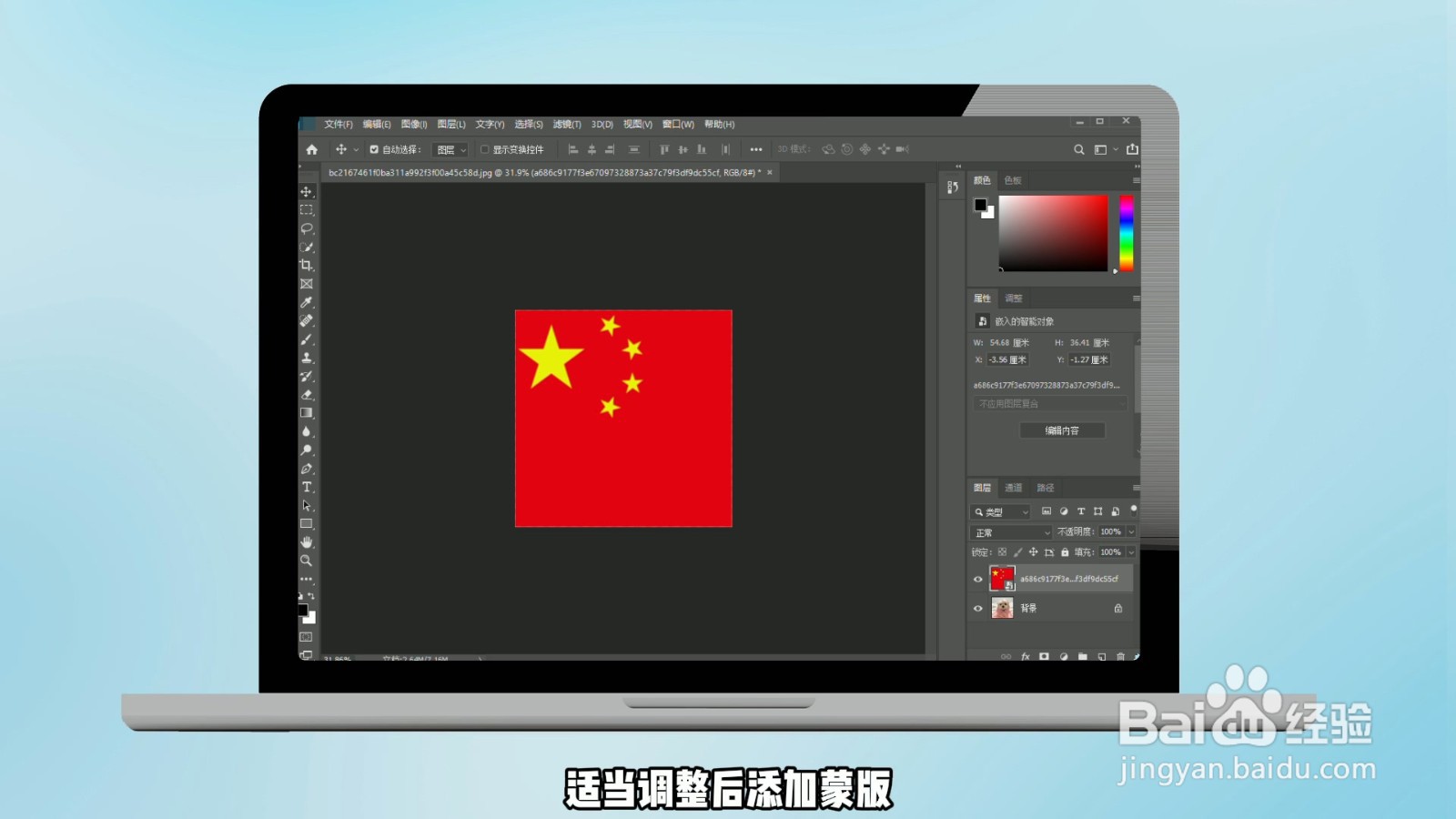The width and height of the screenshot is (1456, 819).
Task: Select the Zoom tool
Action: (x=307, y=558)
